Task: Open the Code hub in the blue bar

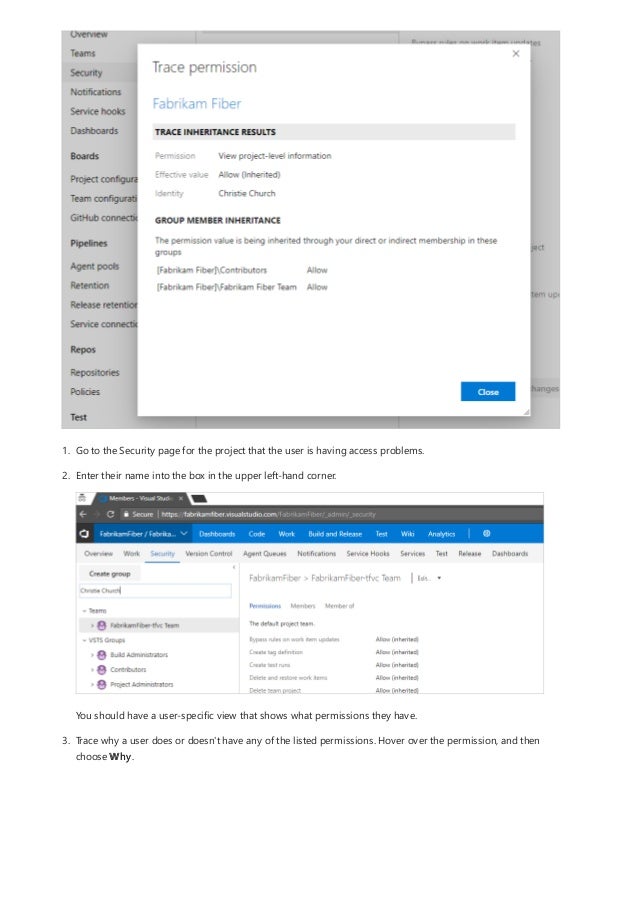Action: pos(257,534)
